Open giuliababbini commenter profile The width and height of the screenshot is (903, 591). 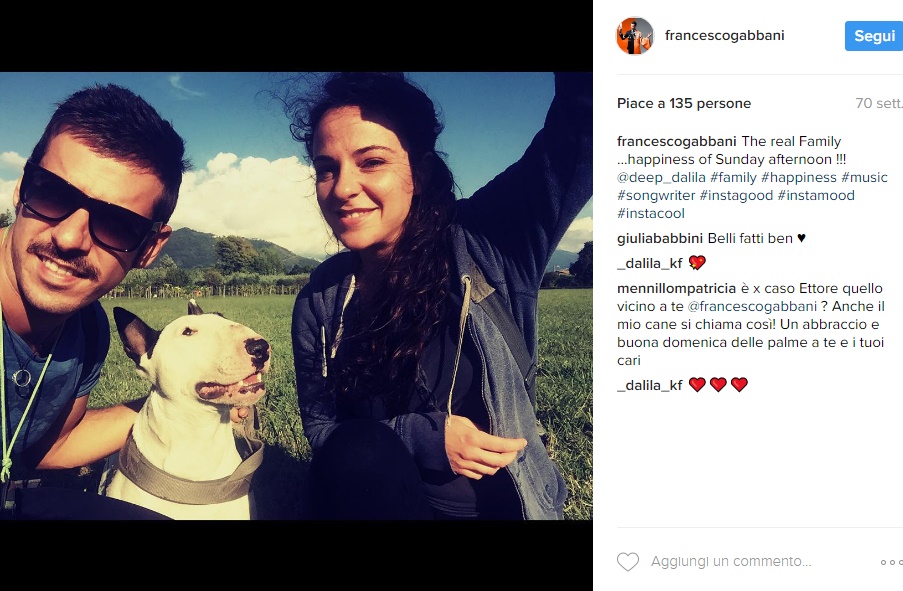click(660, 238)
